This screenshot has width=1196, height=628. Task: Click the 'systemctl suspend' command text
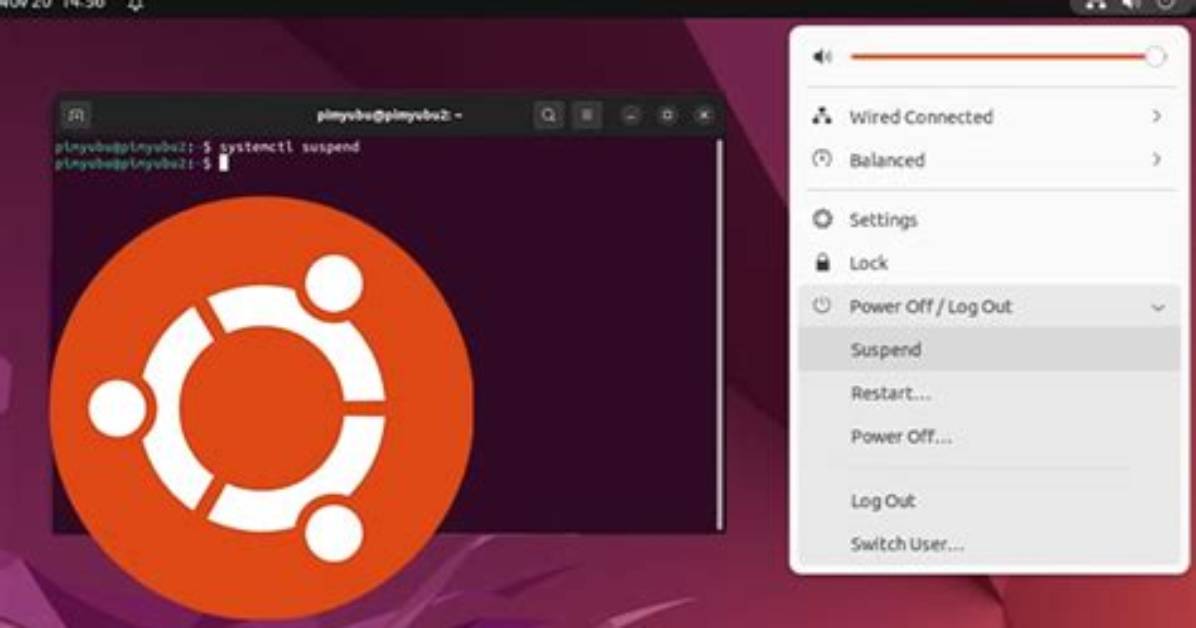point(289,147)
